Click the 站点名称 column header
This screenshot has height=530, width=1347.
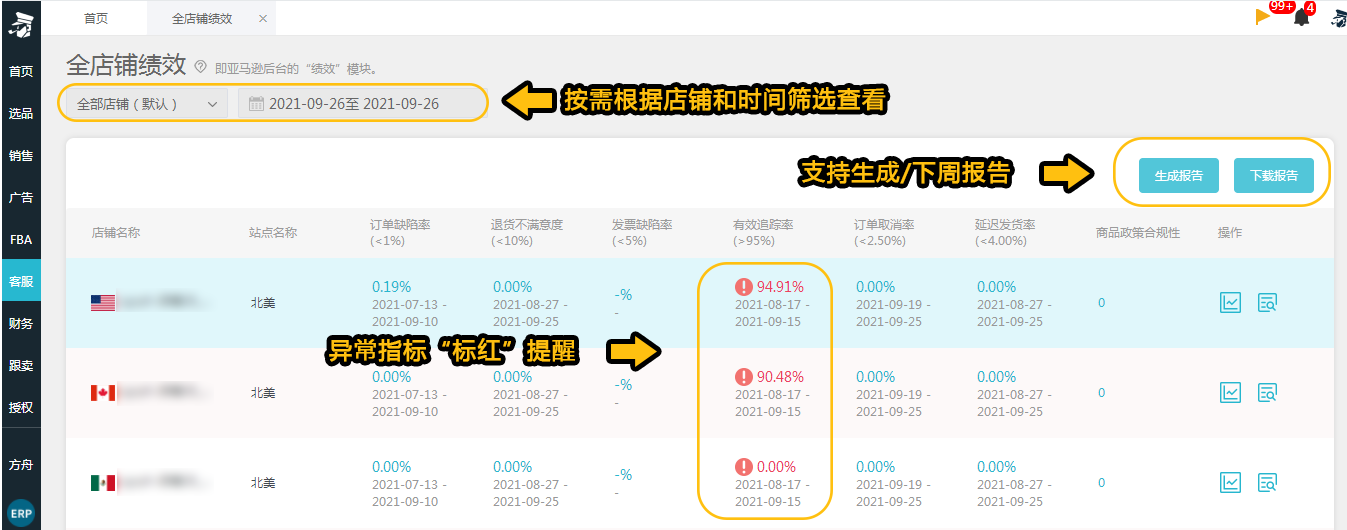click(x=273, y=232)
